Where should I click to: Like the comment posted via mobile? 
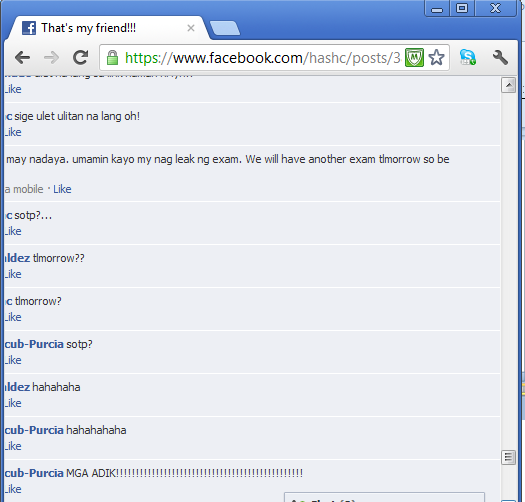click(62, 189)
